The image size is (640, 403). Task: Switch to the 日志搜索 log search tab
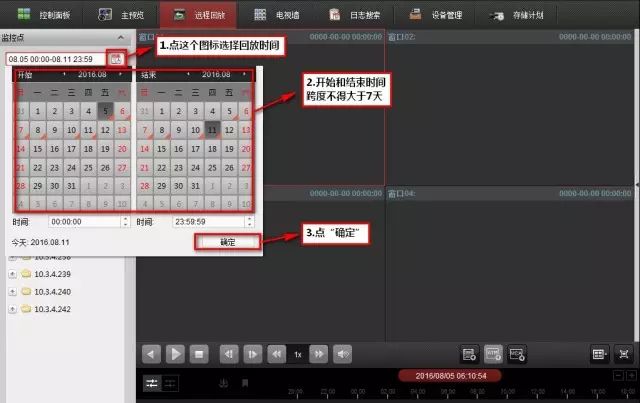(361, 17)
